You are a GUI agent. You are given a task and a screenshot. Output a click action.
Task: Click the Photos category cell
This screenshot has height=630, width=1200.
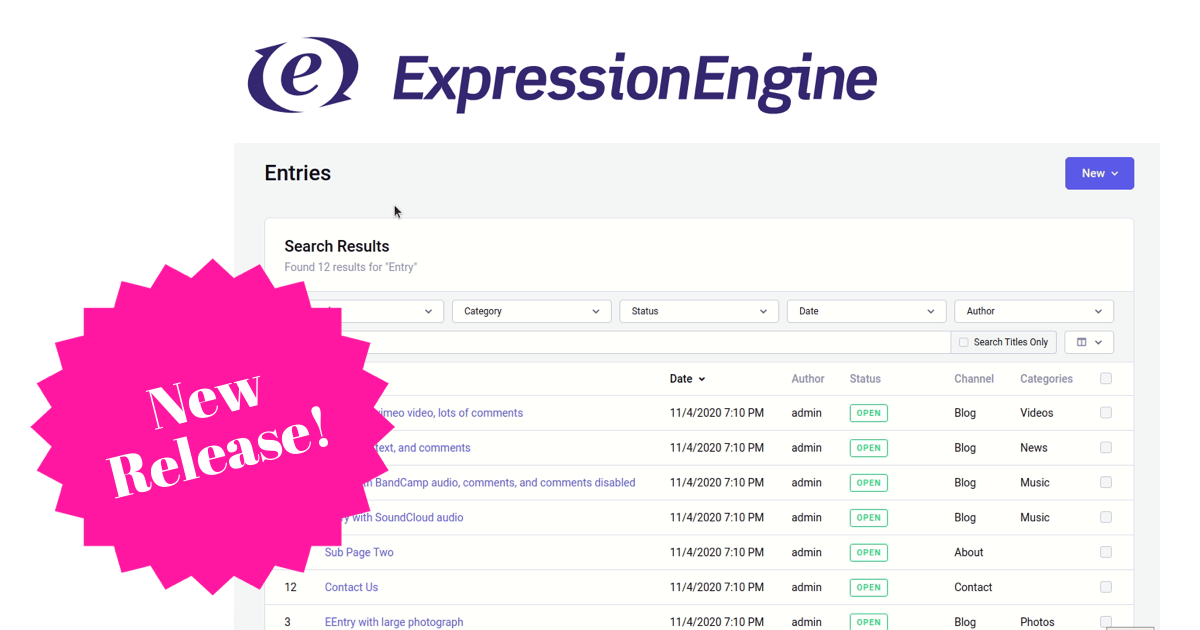click(1037, 622)
